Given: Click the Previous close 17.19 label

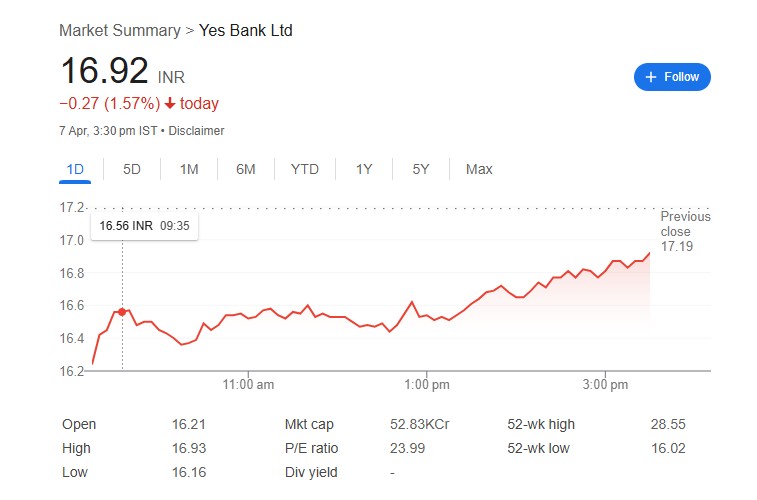Looking at the screenshot, I should coord(685,231).
